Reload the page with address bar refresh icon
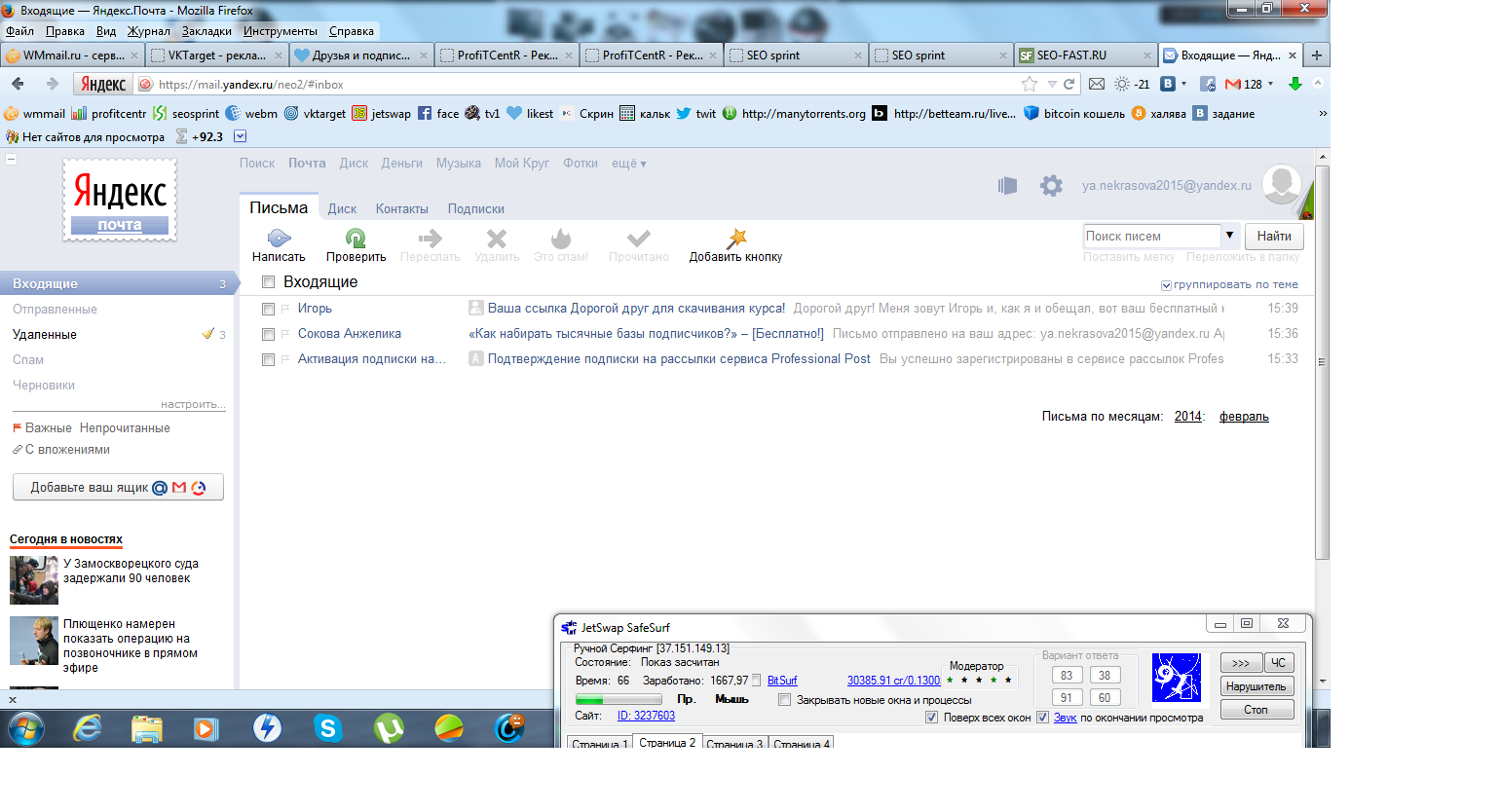Image resolution: width=1500 pixels, height=812 pixels. click(1069, 84)
